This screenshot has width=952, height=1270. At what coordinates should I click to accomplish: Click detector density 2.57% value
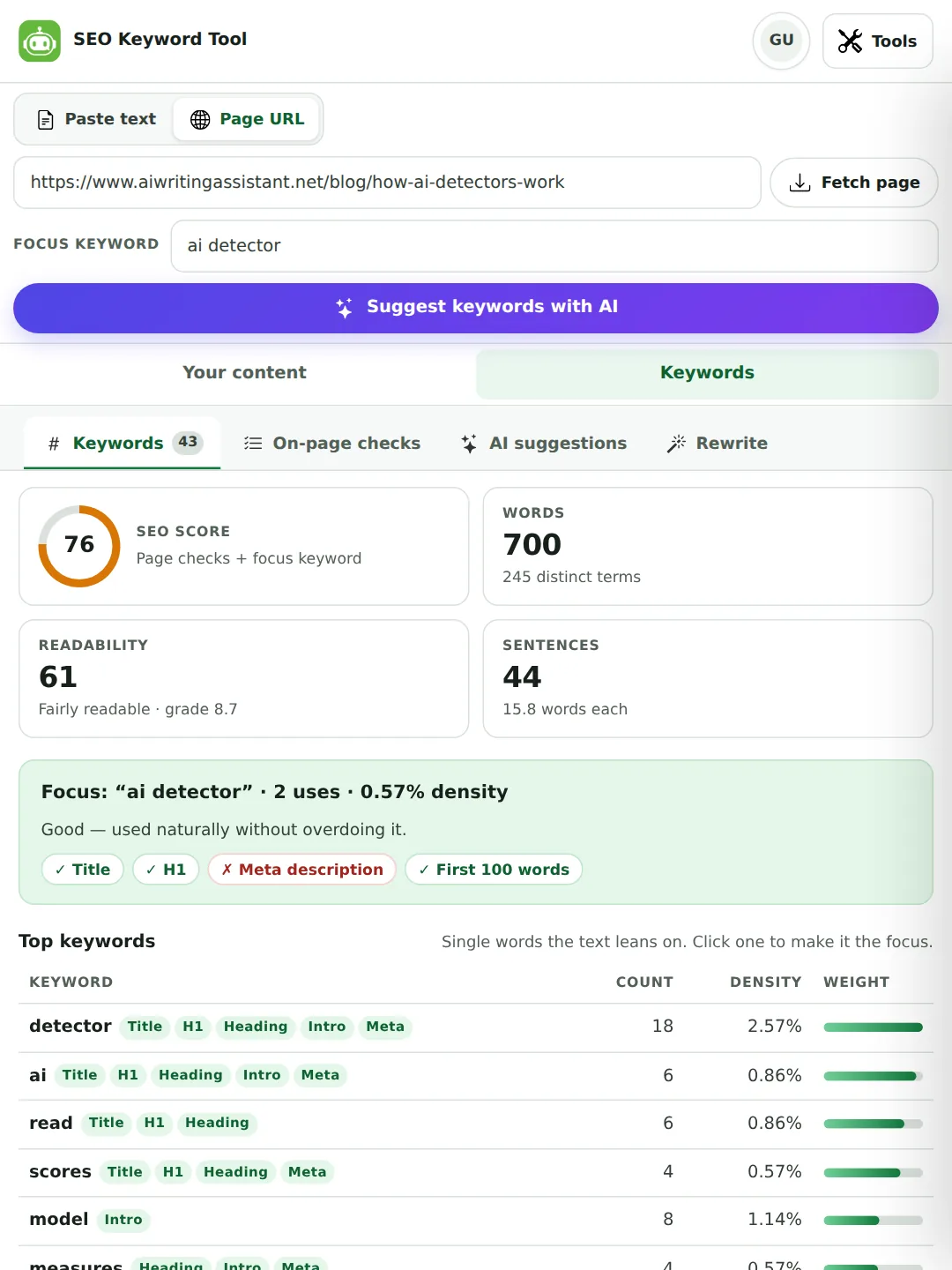pyautogui.click(x=775, y=1027)
